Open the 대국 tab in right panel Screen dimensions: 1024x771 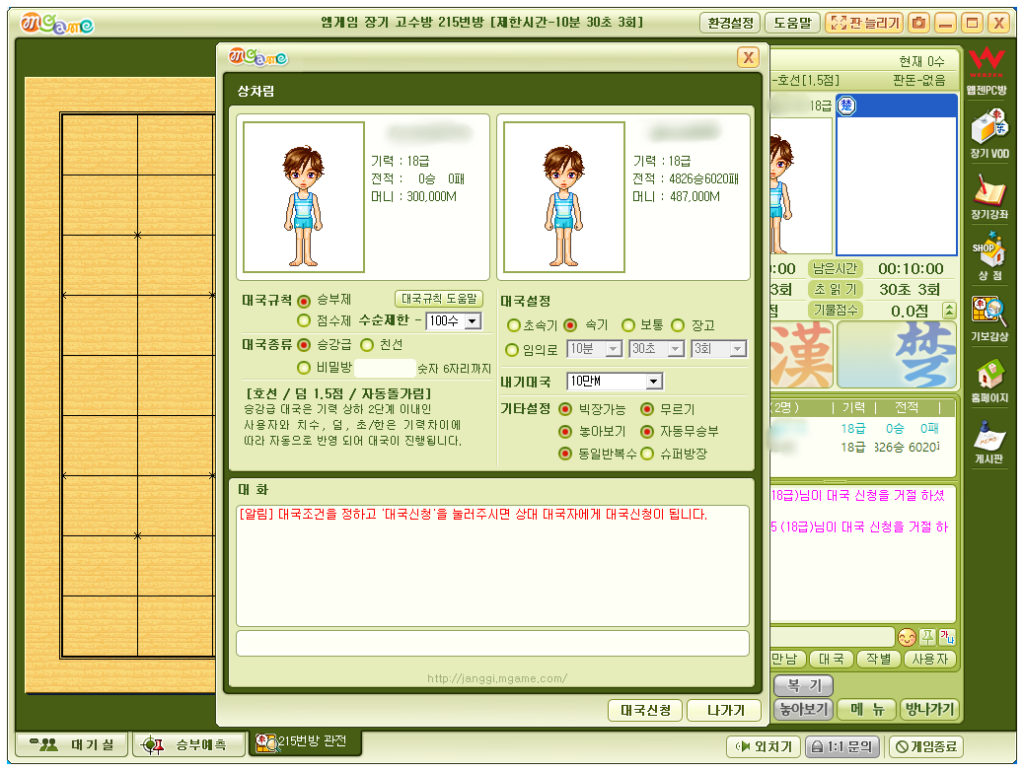click(x=831, y=659)
